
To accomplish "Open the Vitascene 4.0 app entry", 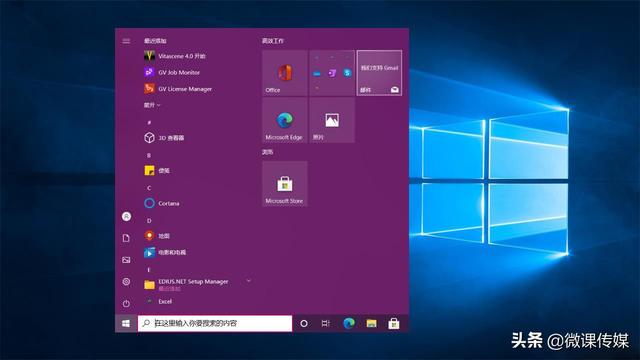I will point(176,56).
